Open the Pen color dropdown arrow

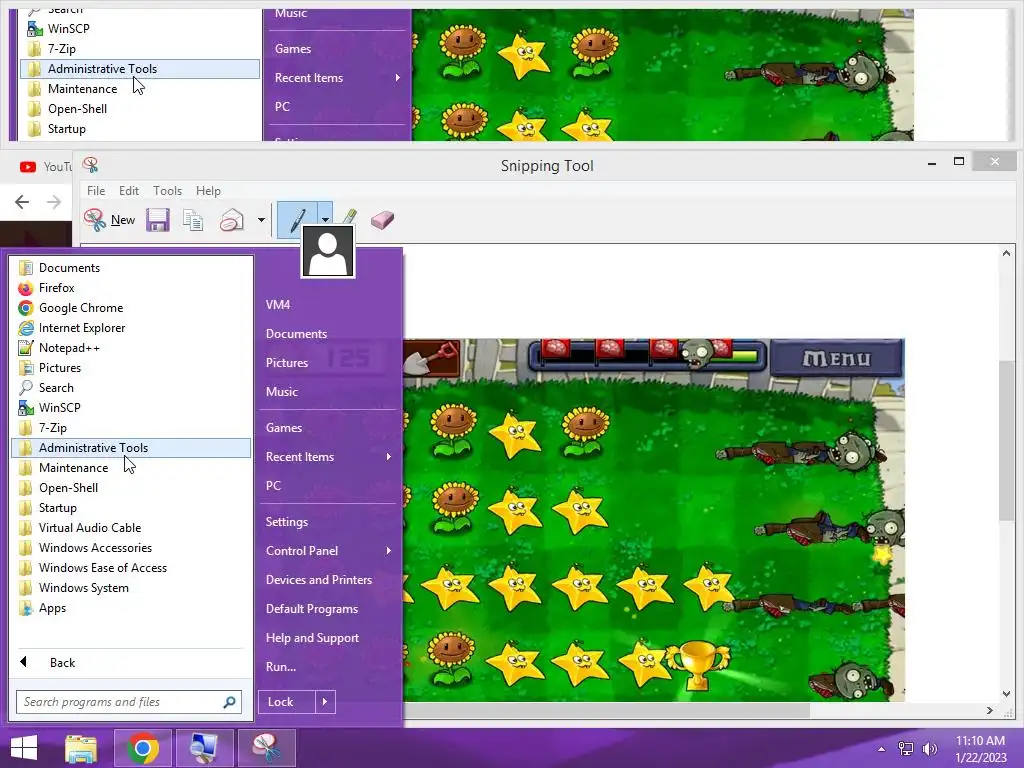(x=325, y=220)
